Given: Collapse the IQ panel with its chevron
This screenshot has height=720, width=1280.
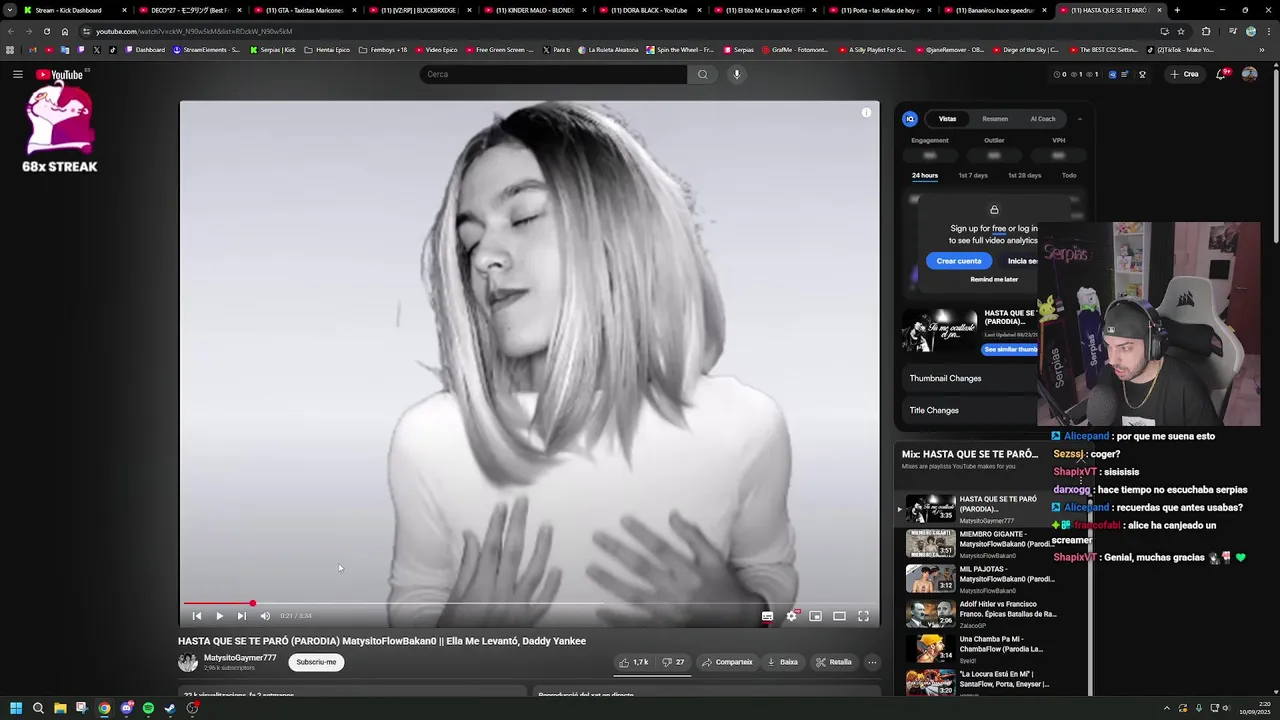Looking at the screenshot, I should [1079, 119].
